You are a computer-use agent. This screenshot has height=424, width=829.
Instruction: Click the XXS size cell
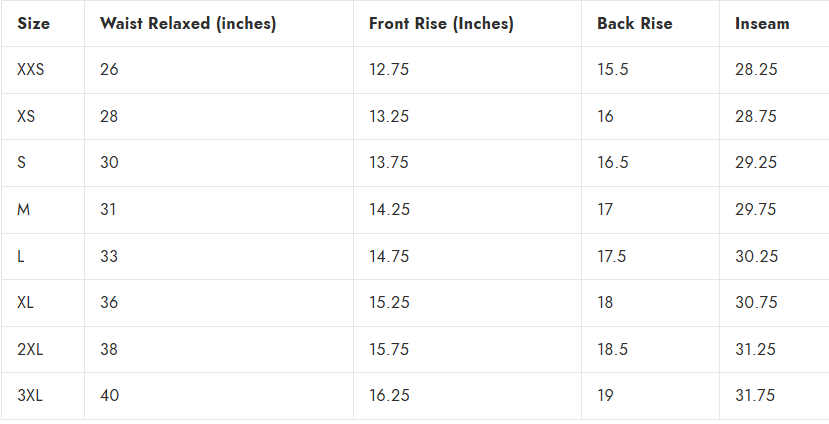pos(31,70)
